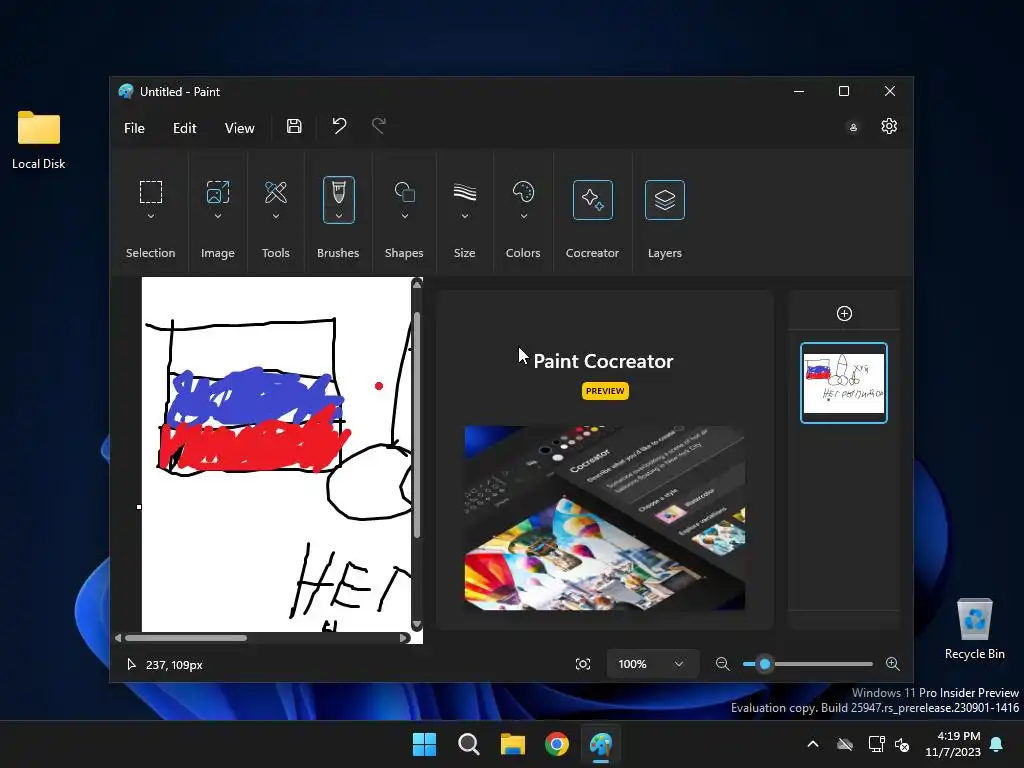Expand the Selection dropdown chevron
The image size is (1024, 768).
coord(151,216)
